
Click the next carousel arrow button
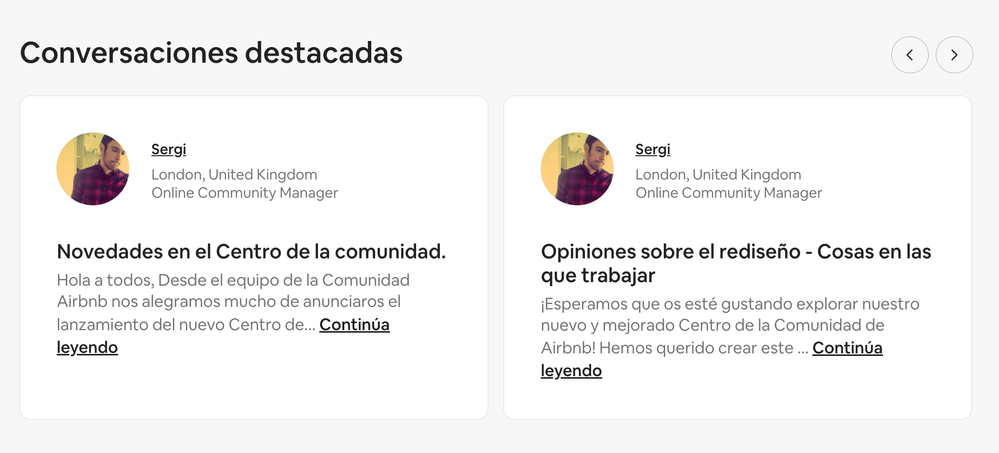[x=954, y=55]
